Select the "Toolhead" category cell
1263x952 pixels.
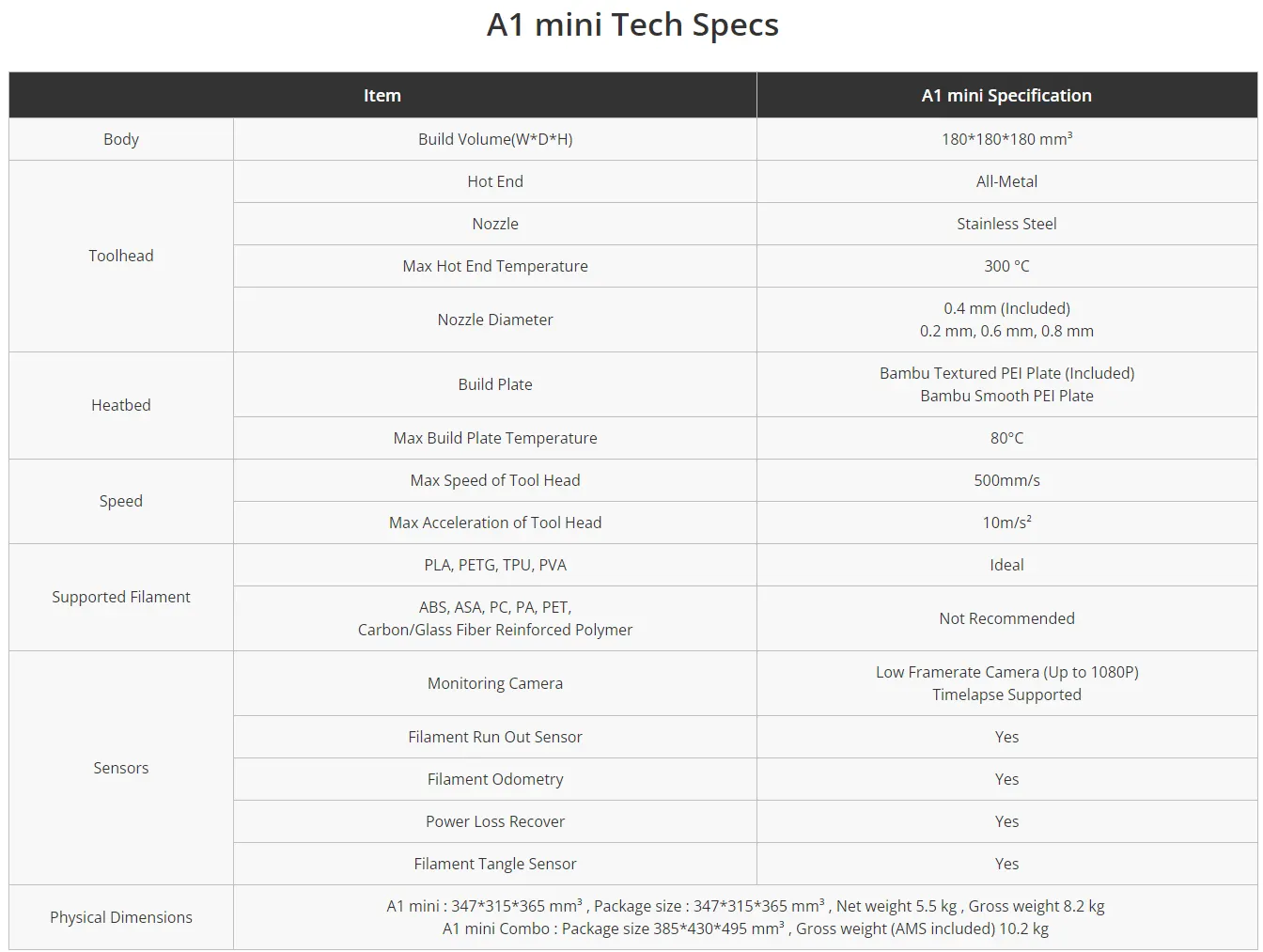click(x=121, y=256)
